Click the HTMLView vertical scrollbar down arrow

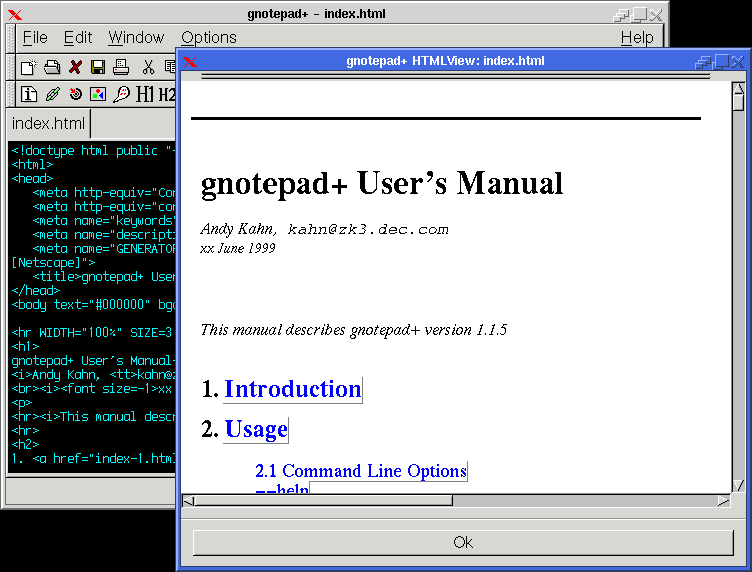point(739,486)
